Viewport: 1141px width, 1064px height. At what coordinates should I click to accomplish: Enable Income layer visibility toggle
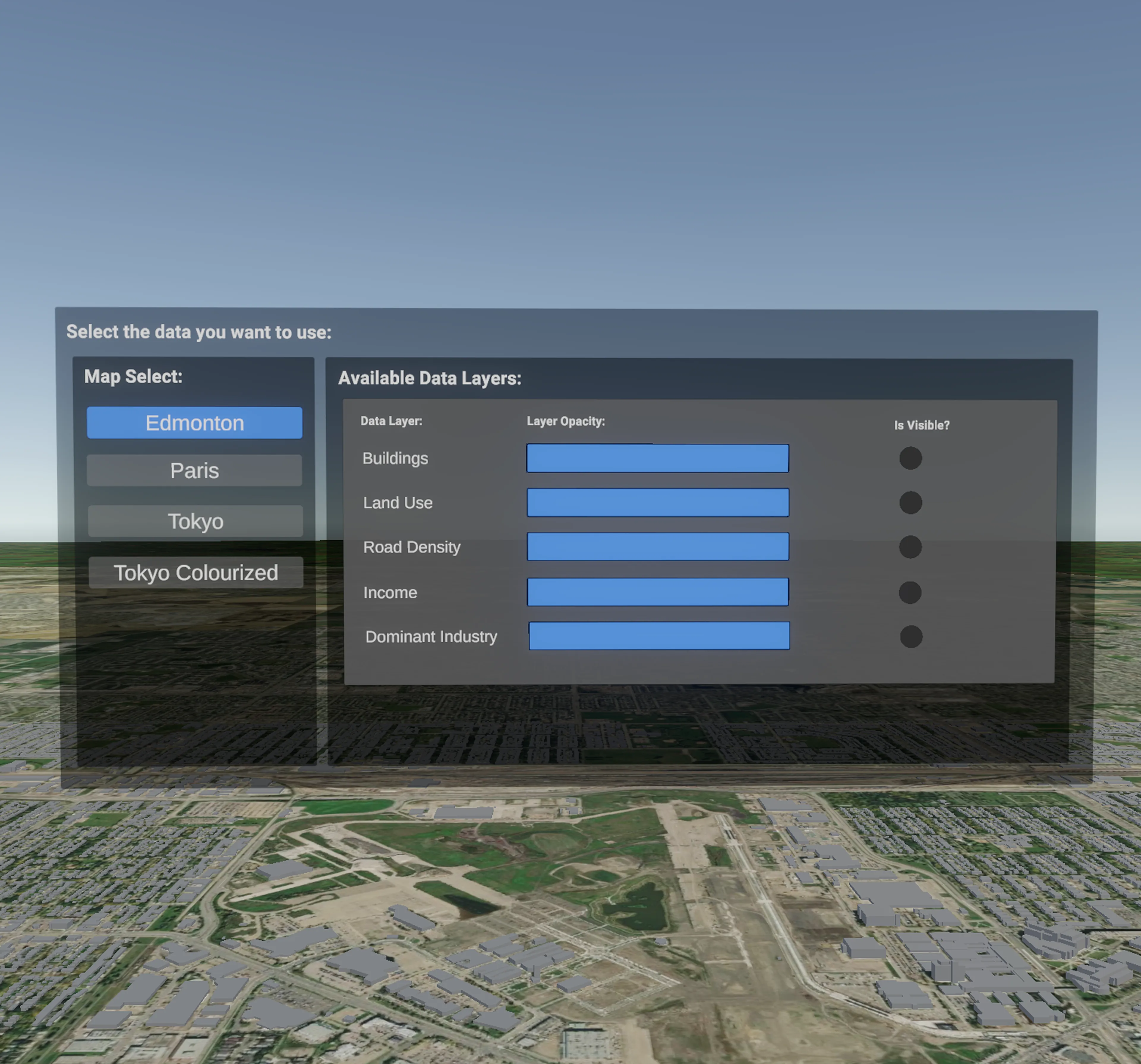[910, 592]
